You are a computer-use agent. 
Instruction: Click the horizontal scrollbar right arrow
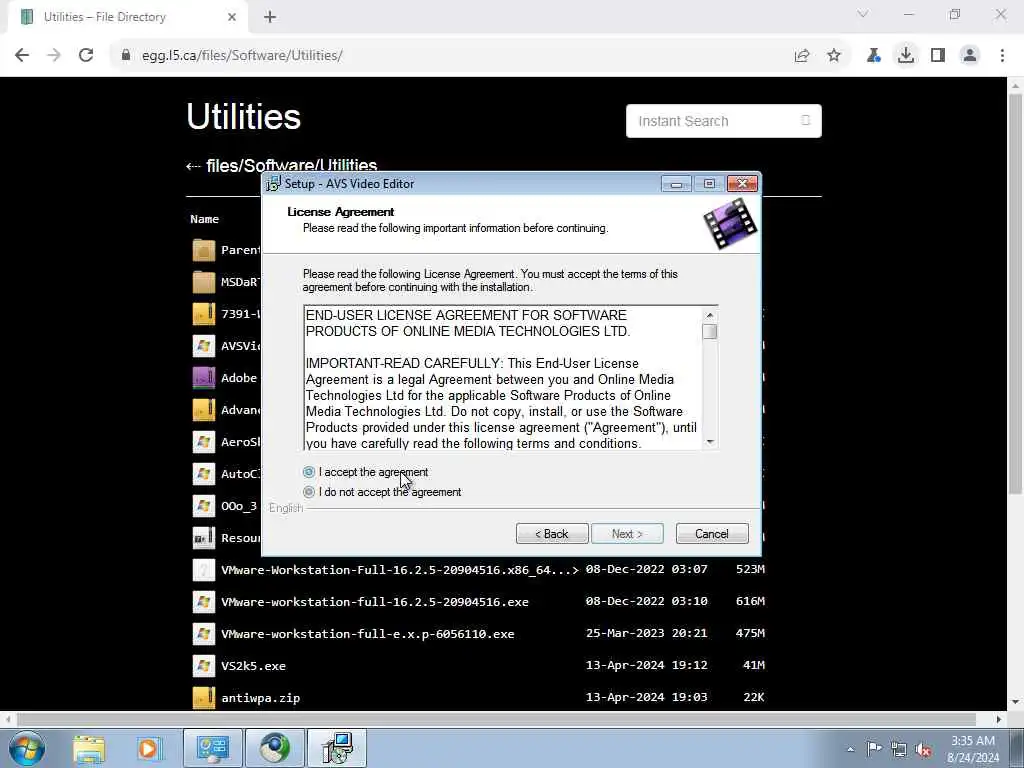pos(999,719)
